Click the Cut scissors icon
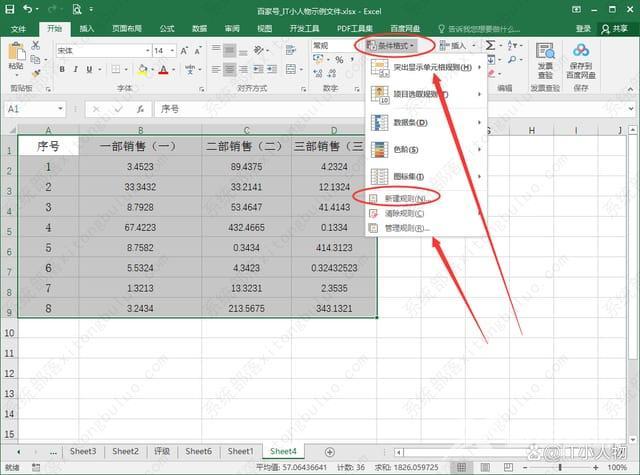 tap(36, 45)
